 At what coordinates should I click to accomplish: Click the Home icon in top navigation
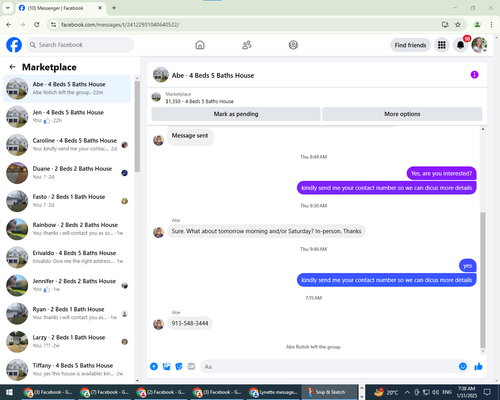point(200,45)
